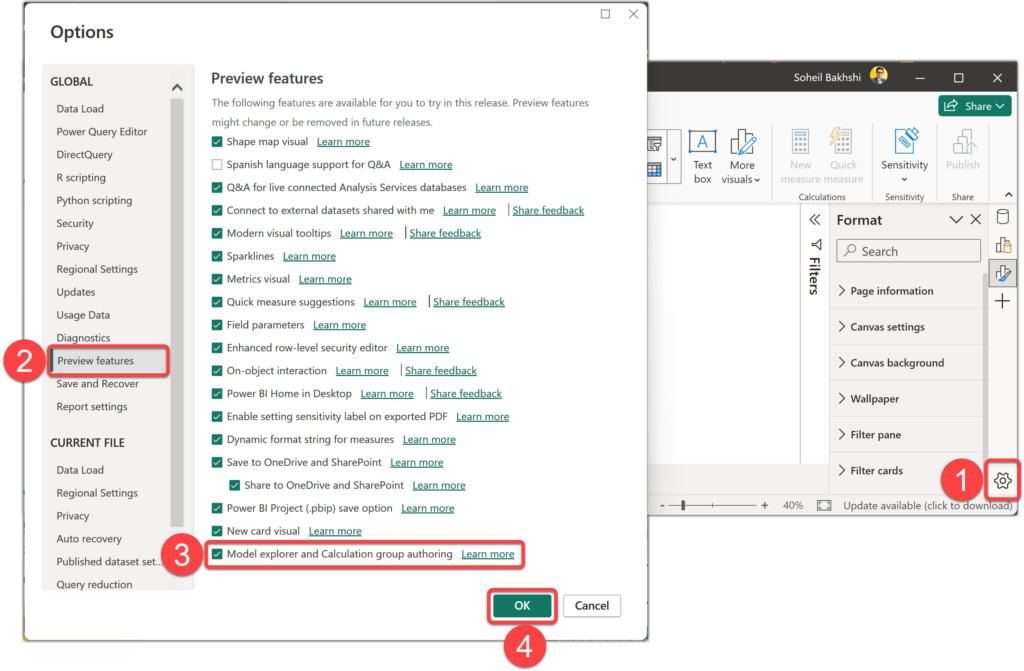Collapse panes with the double chevron icon
The image size is (1024, 671).
(x=814, y=220)
